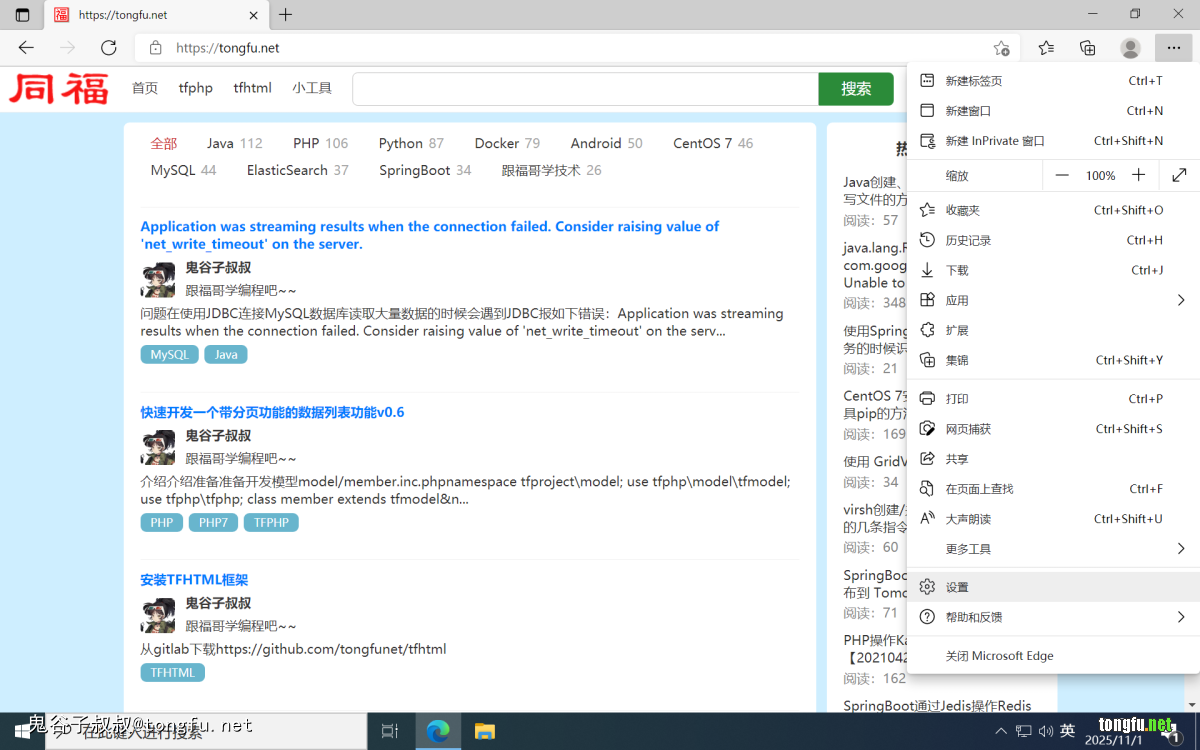Add this page to favorites icon
The height and width of the screenshot is (750, 1200).
pos(1001,48)
